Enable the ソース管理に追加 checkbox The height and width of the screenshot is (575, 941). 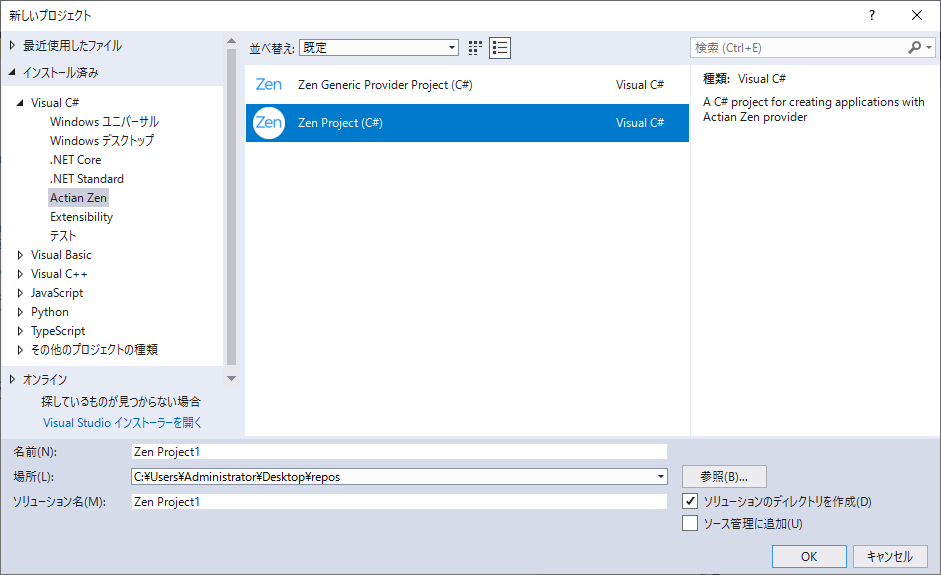point(689,523)
